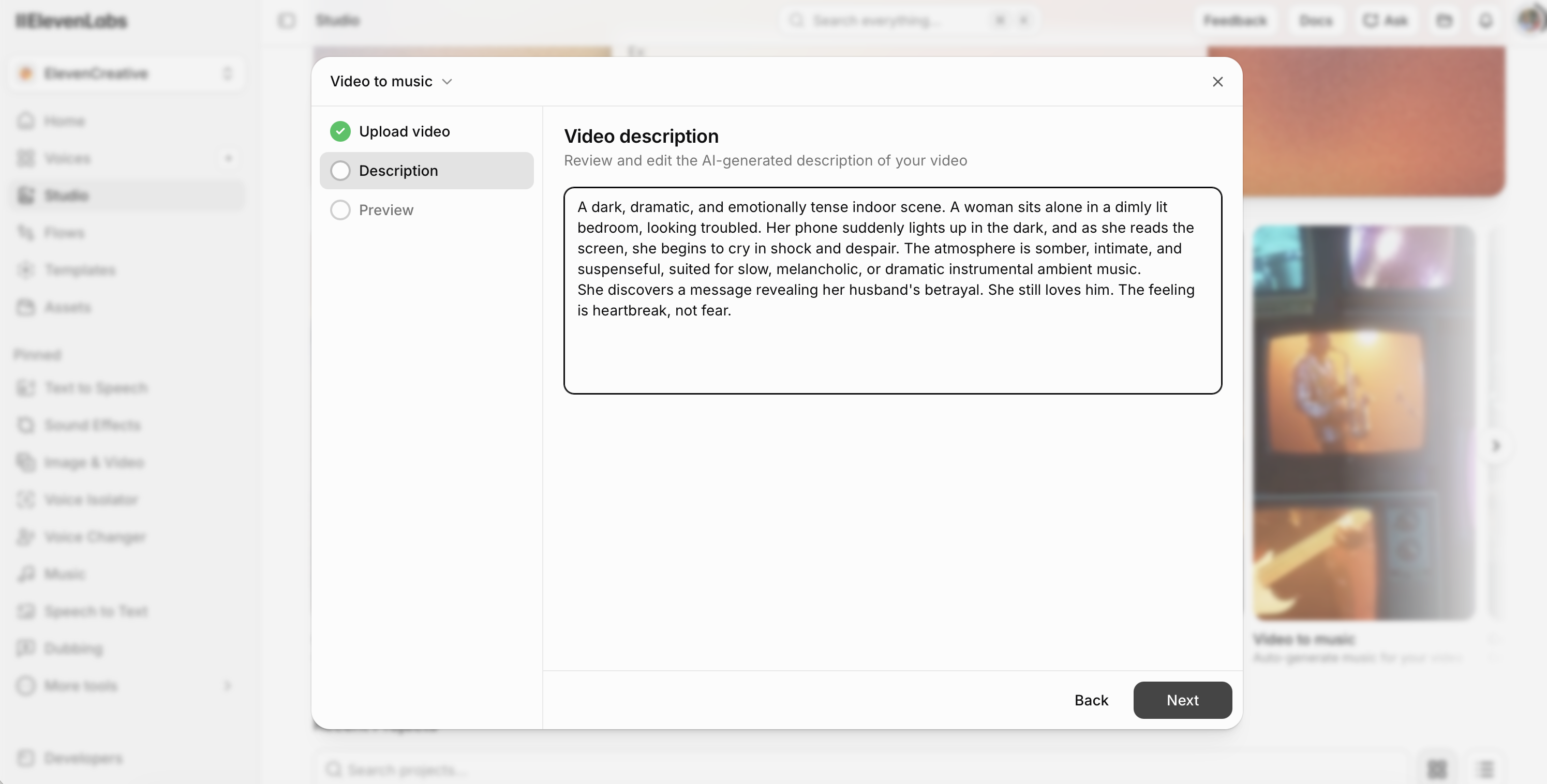The height and width of the screenshot is (784, 1547).
Task: Click the Search everything field
Action: (910, 20)
